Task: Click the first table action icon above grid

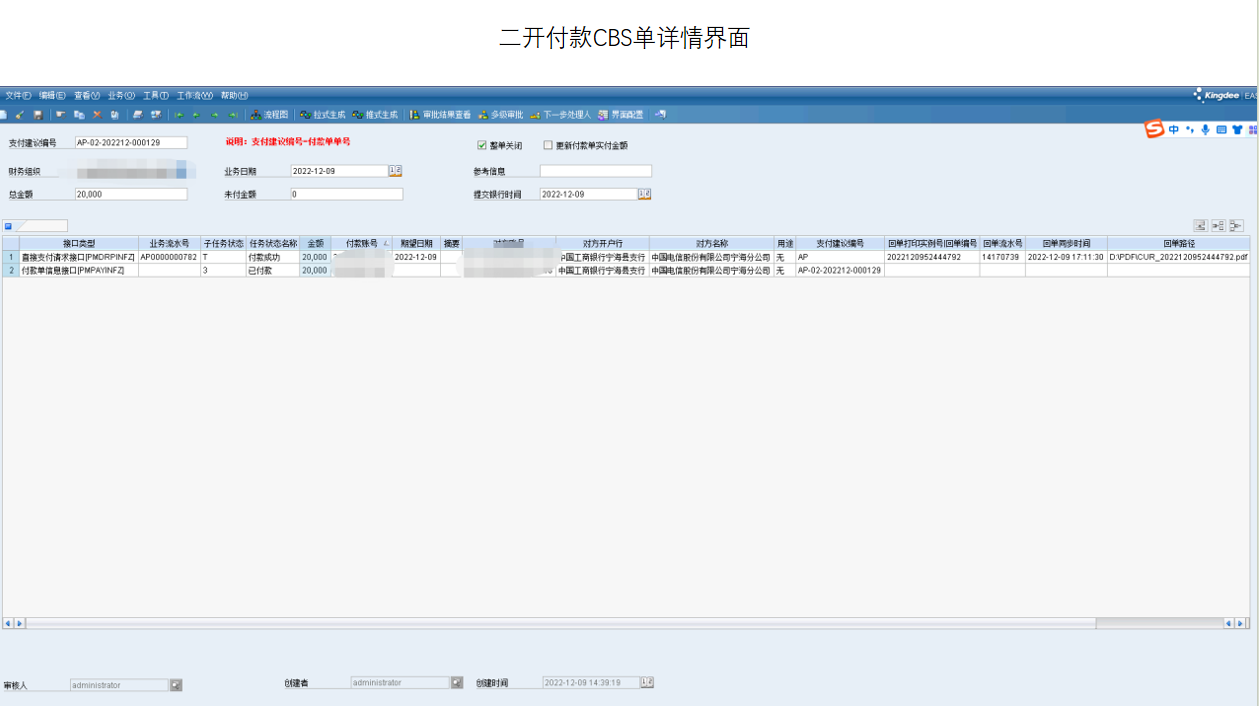Action: tap(1201, 225)
